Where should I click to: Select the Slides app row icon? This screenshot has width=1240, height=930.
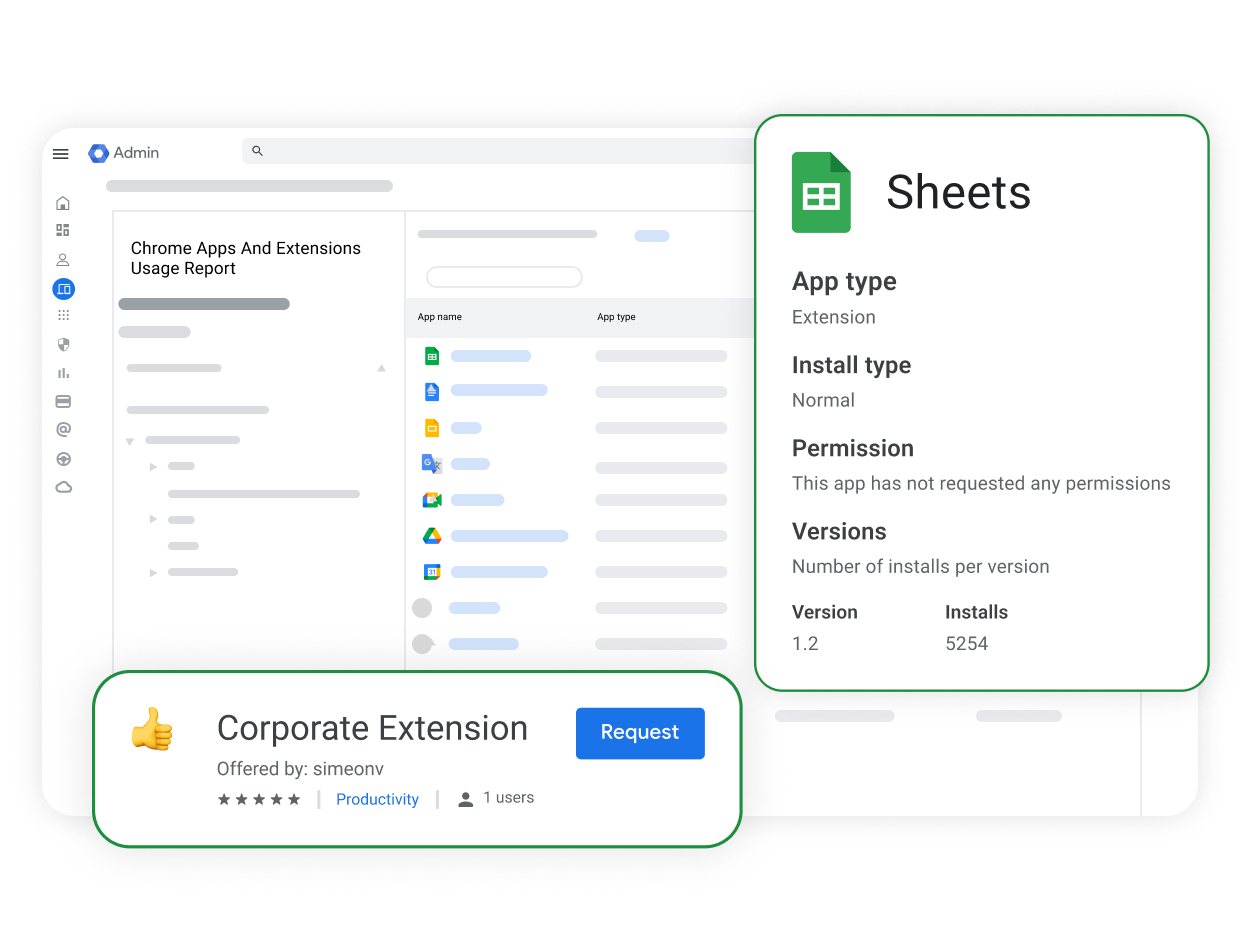[432, 428]
